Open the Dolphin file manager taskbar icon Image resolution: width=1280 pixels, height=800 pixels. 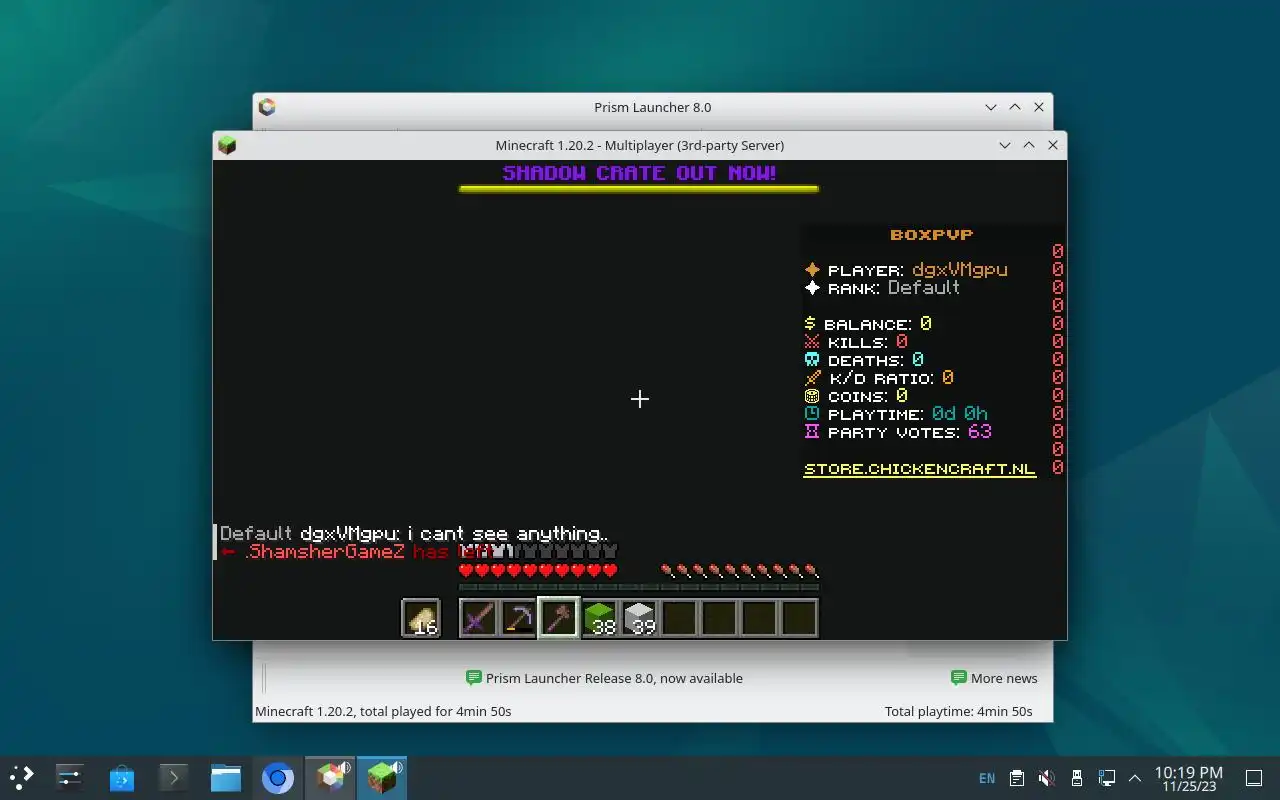pyautogui.click(x=226, y=778)
